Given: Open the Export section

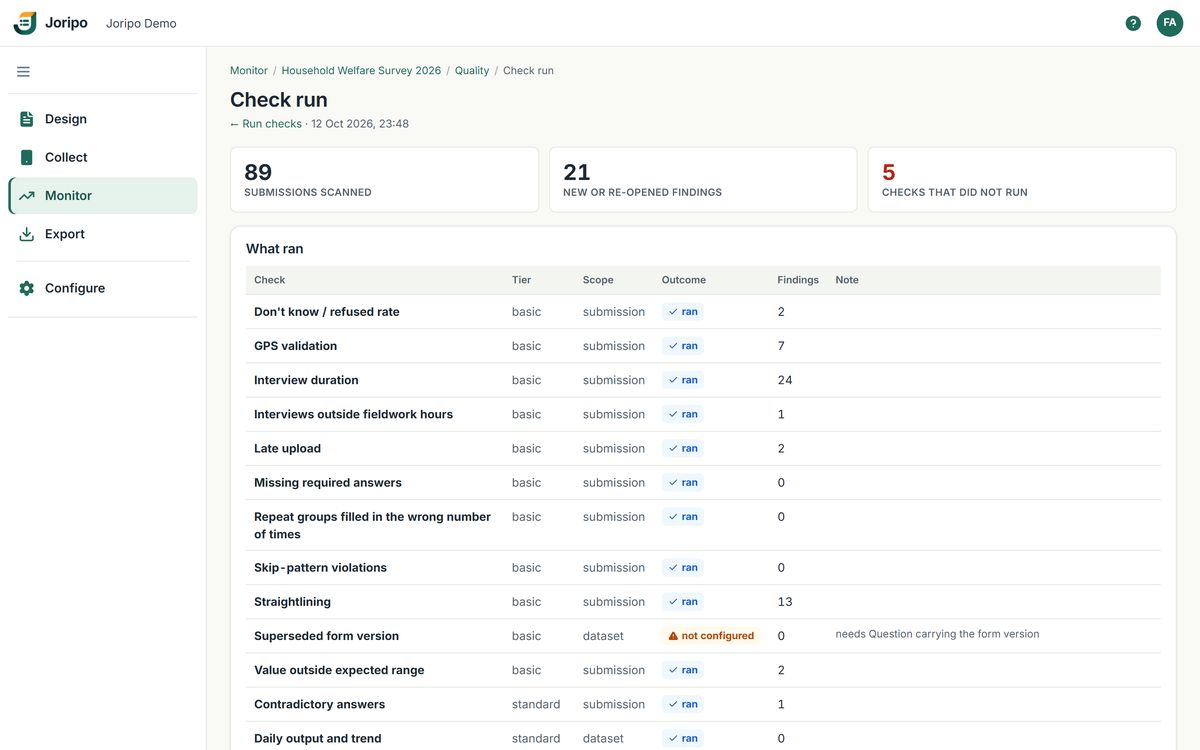Looking at the screenshot, I should [103, 234].
